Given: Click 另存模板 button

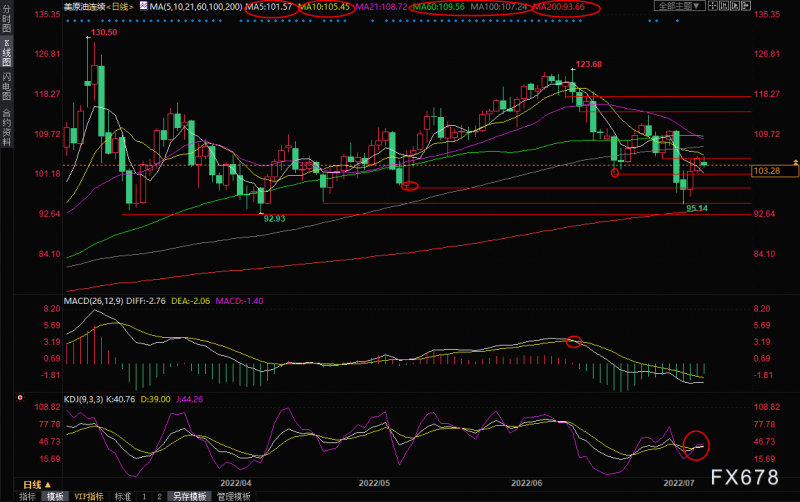Looking at the screenshot, I should click(x=189, y=496).
